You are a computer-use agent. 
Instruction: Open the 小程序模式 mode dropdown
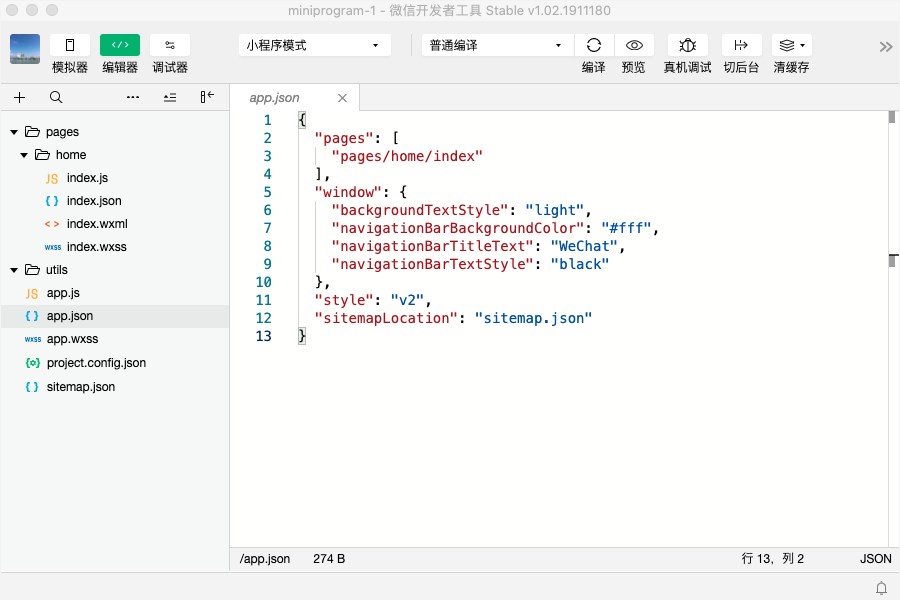[x=315, y=45]
